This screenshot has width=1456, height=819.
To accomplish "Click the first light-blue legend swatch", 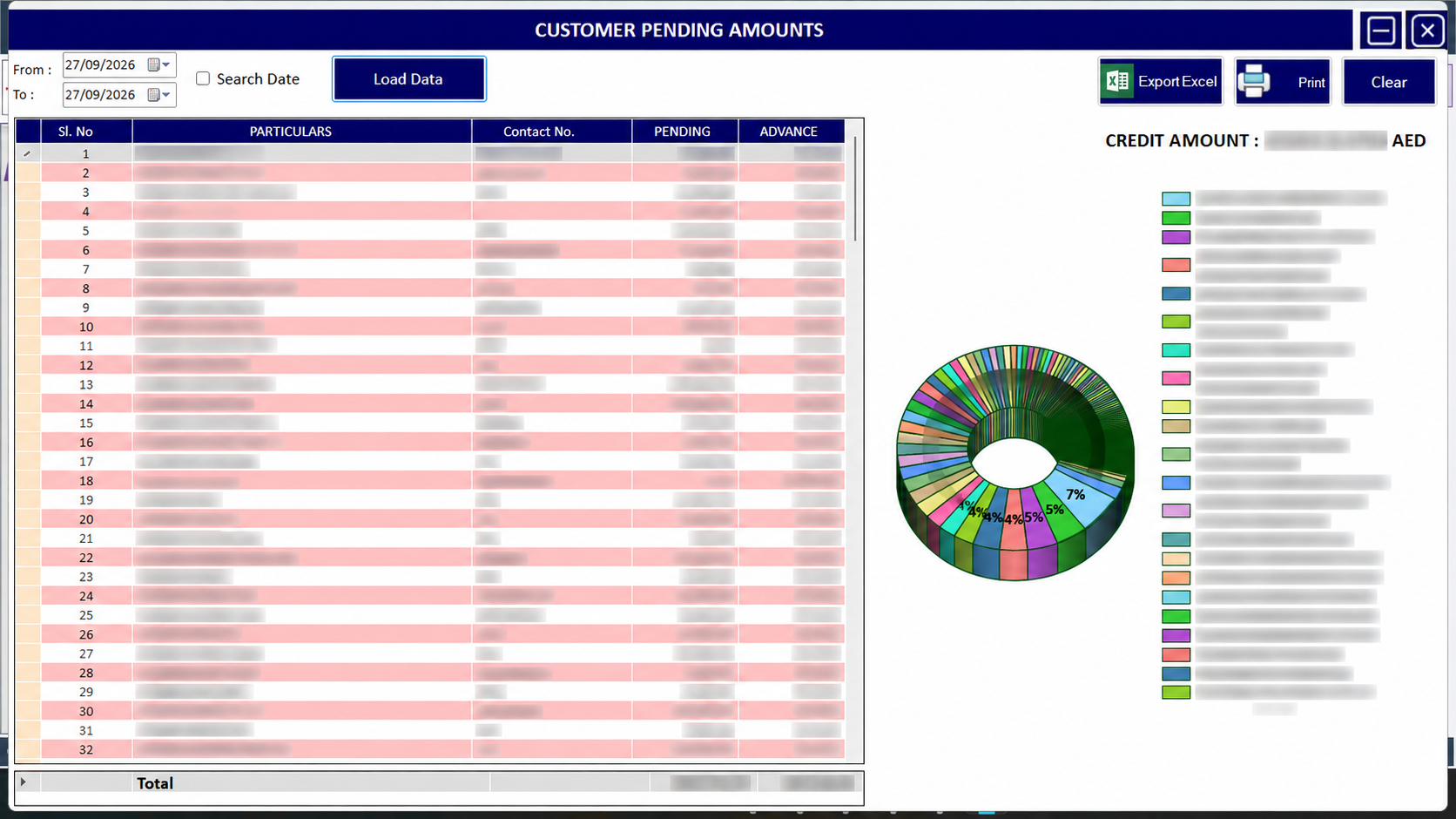I will (1176, 199).
